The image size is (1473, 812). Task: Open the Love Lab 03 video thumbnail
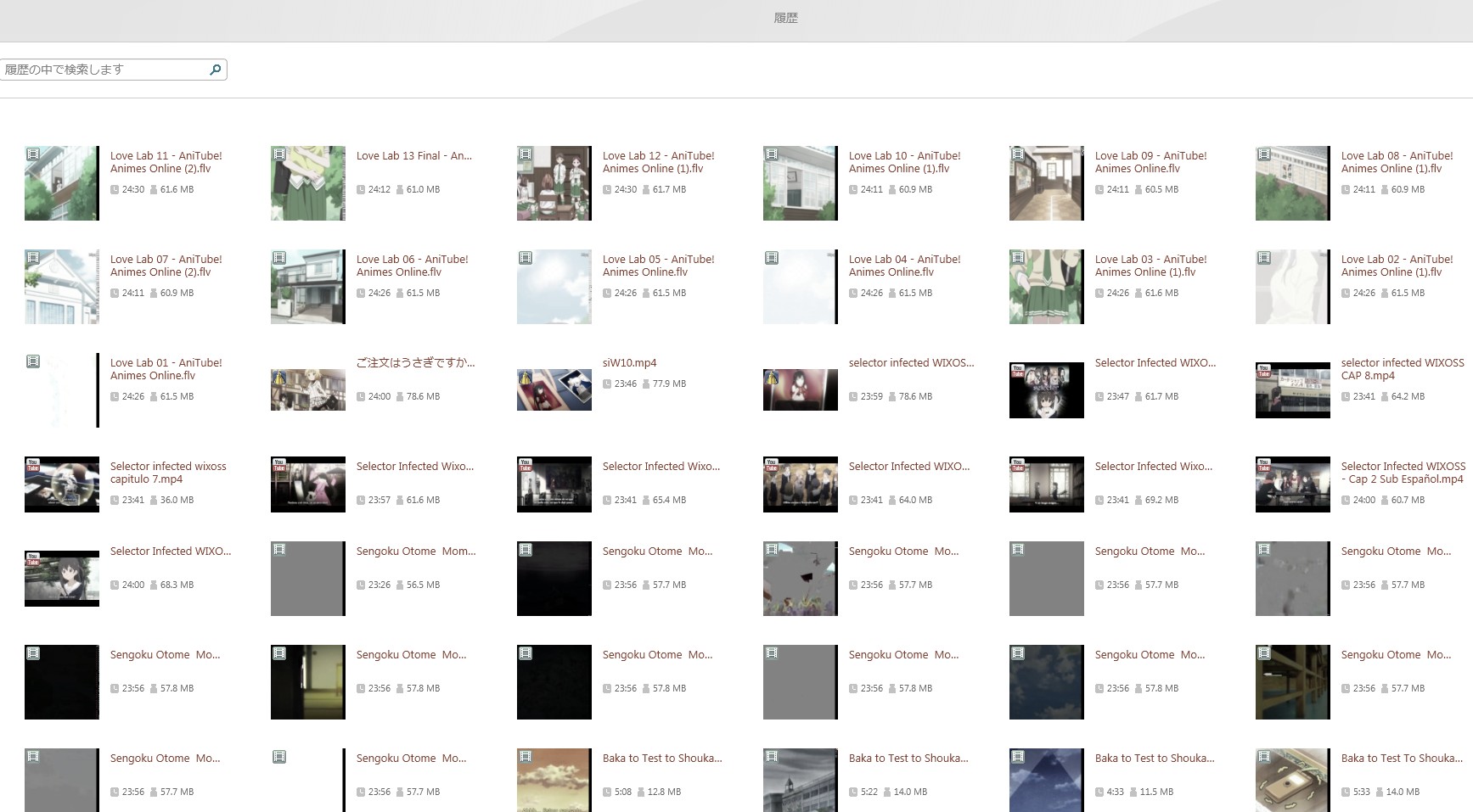click(x=1047, y=287)
